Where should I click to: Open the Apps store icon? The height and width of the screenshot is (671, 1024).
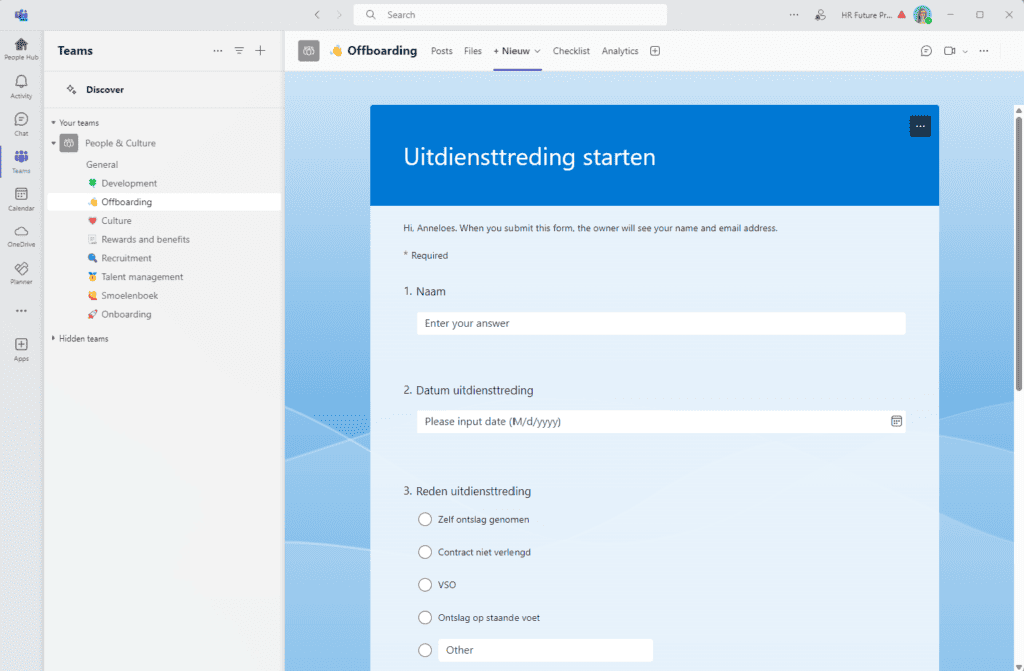(x=21, y=349)
